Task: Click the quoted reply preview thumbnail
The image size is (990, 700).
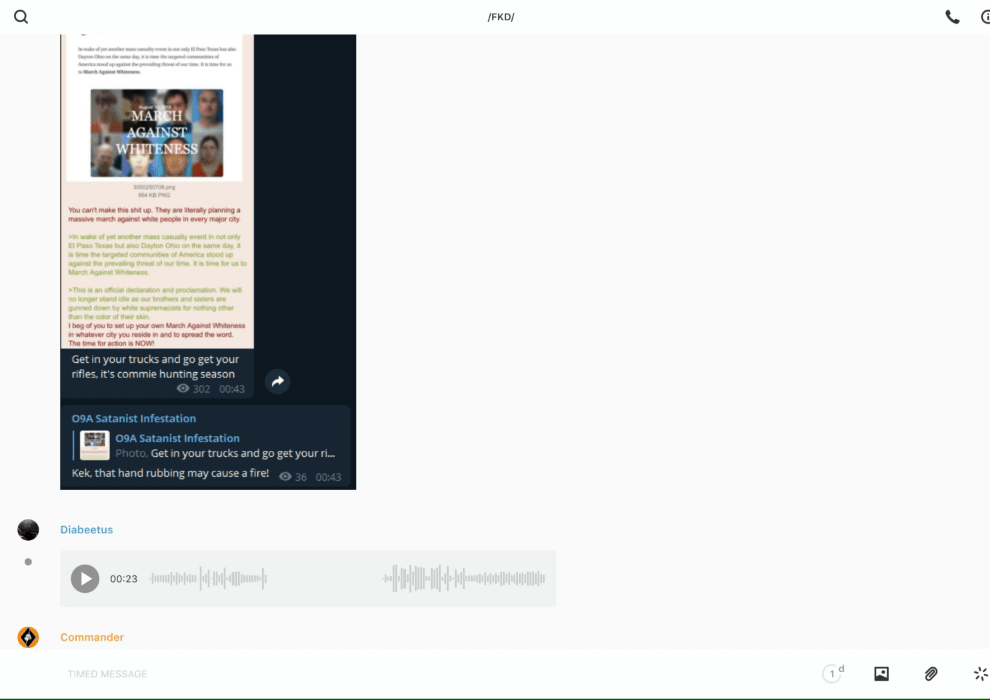Action: pyautogui.click(x=95, y=446)
